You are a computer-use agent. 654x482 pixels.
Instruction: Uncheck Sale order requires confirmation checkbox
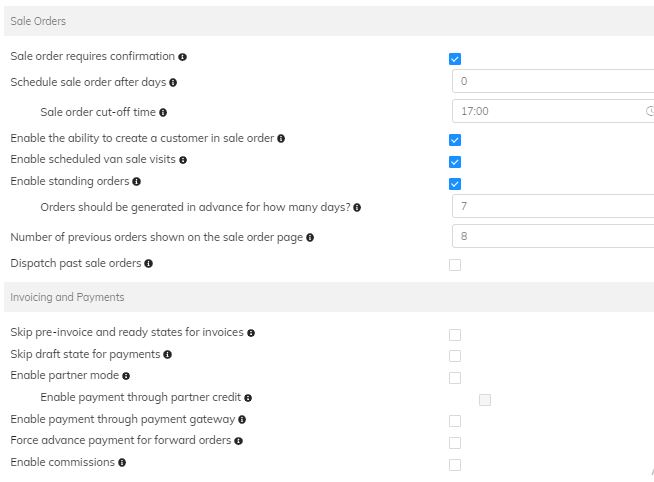point(455,59)
